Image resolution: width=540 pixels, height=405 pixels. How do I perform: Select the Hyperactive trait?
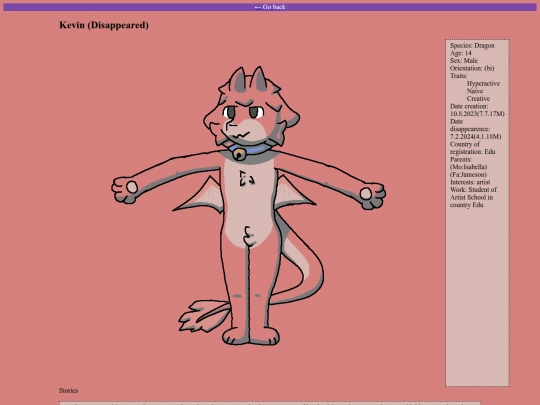[x=483, y=83]
